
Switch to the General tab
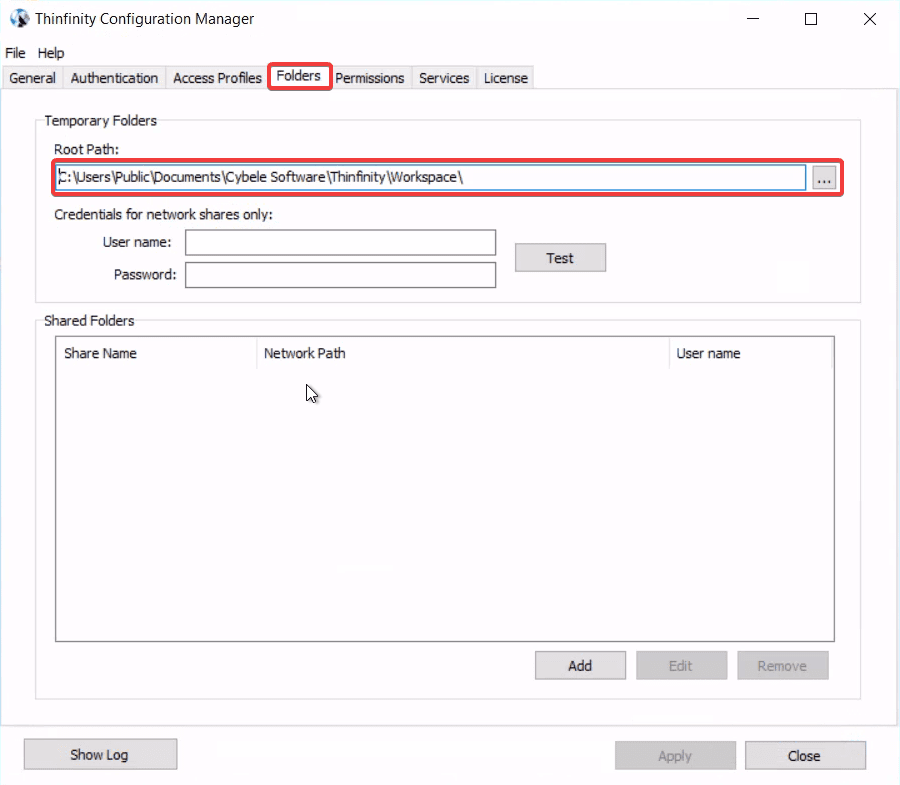(x=31, y=77)
